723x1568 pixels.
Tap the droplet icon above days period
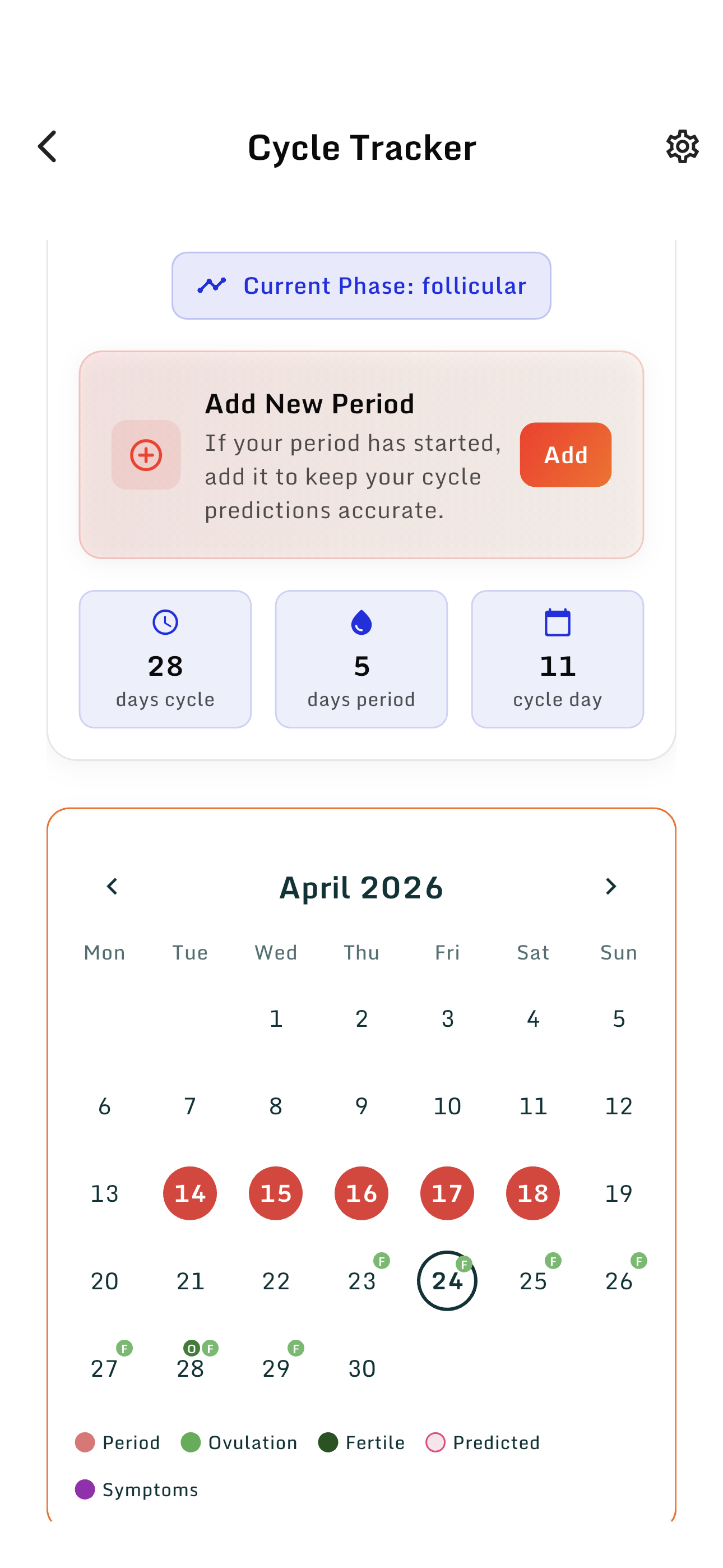361,622
